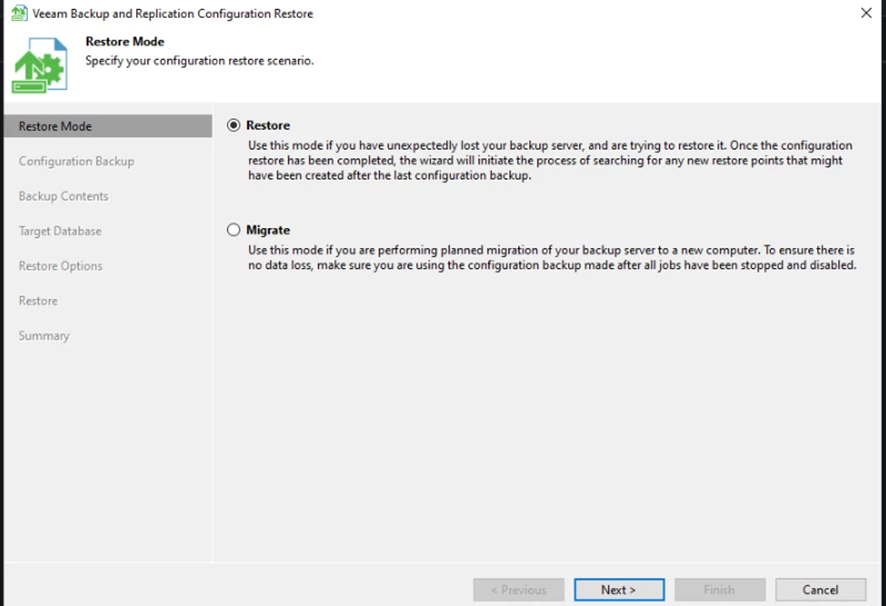Click the green configuration restore wizard icon
This screenshot has height=606, width=886.
(x=39, y=65)
